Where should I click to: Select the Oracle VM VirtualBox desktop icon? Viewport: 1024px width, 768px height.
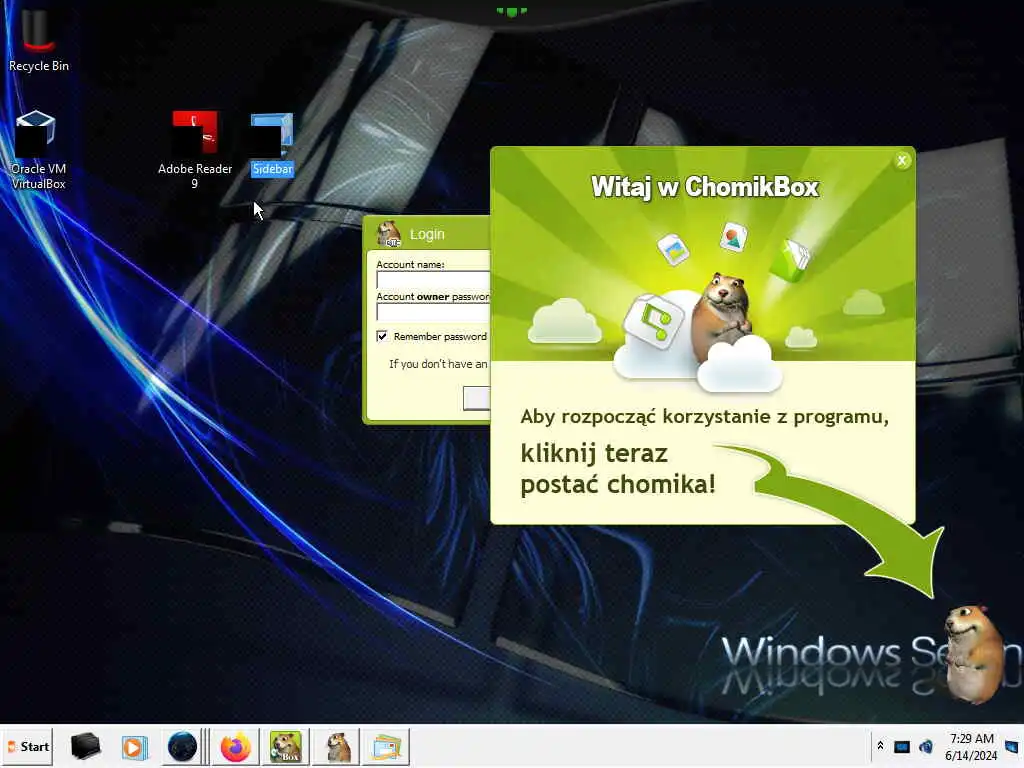38,150
